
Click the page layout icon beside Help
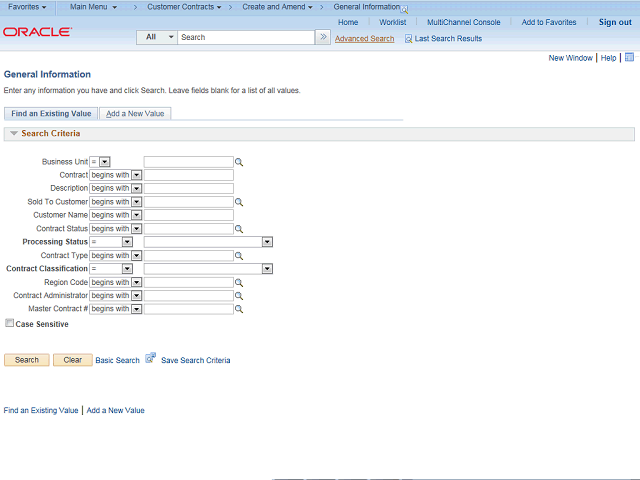pos(629,57)
